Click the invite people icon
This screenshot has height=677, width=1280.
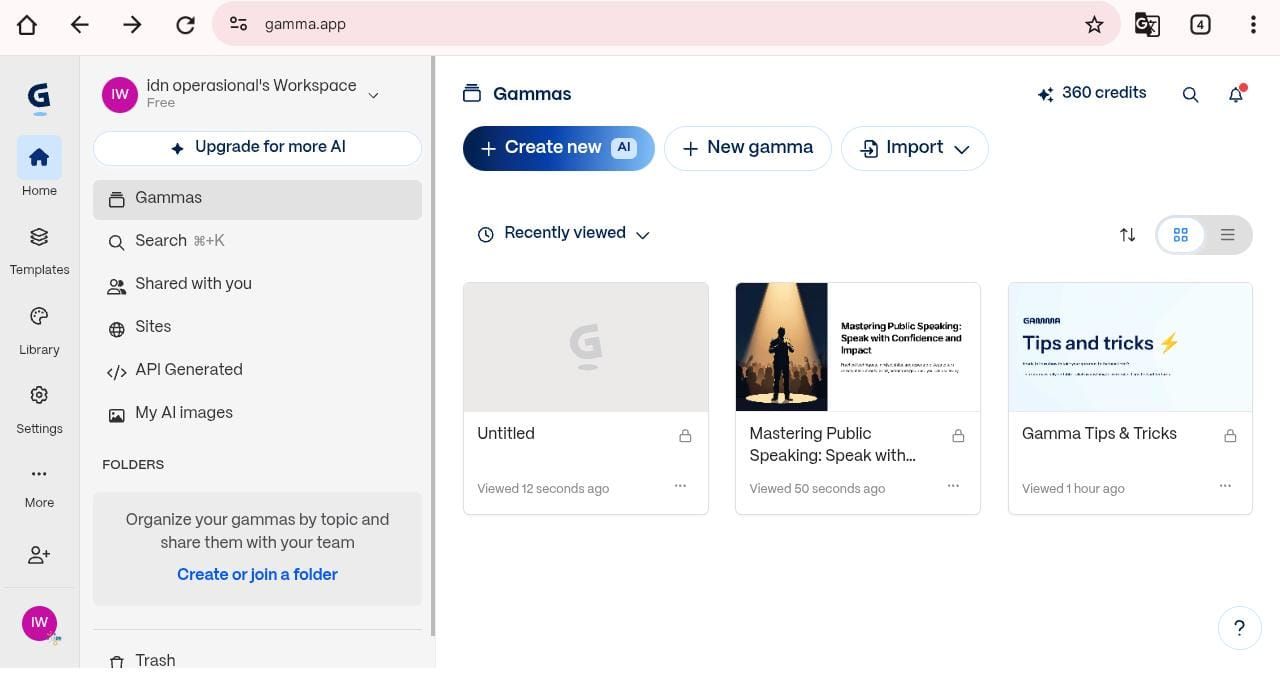(x=39, y=555)
